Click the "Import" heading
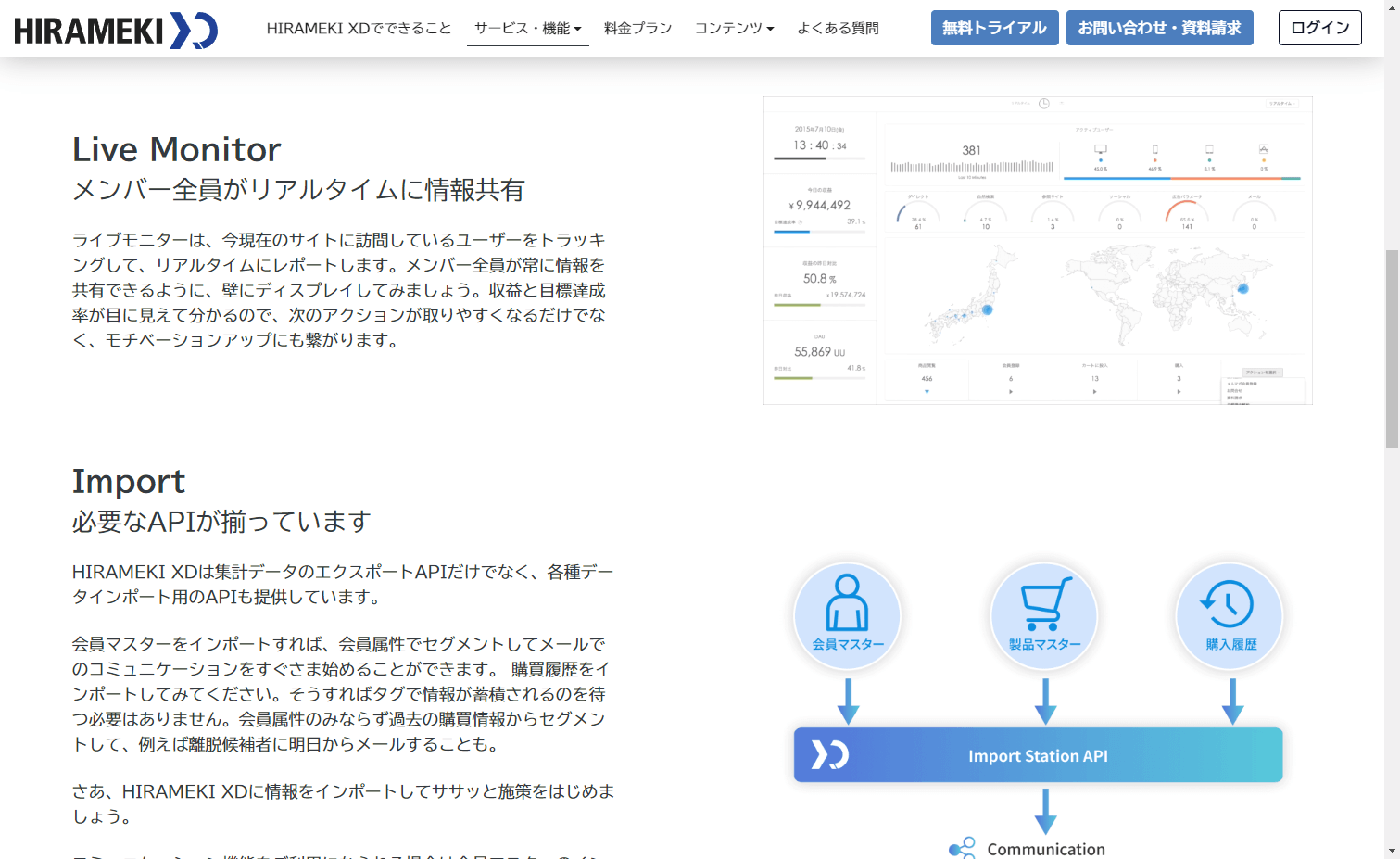The image size is (1400, 859). click(x=129, y=482)
